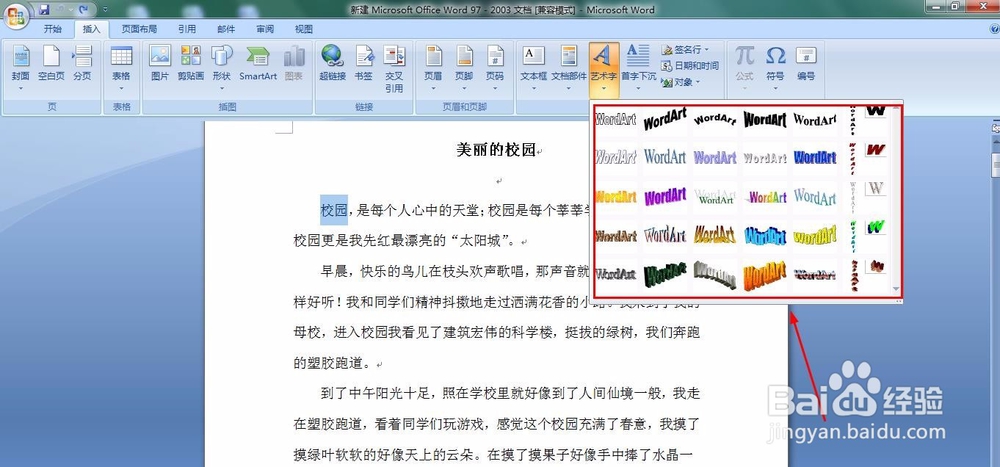This screenshot has width=1000, height=467.
Task: Click the 编号 number icon
Action: pyautogui.click(x=806, y=64)
